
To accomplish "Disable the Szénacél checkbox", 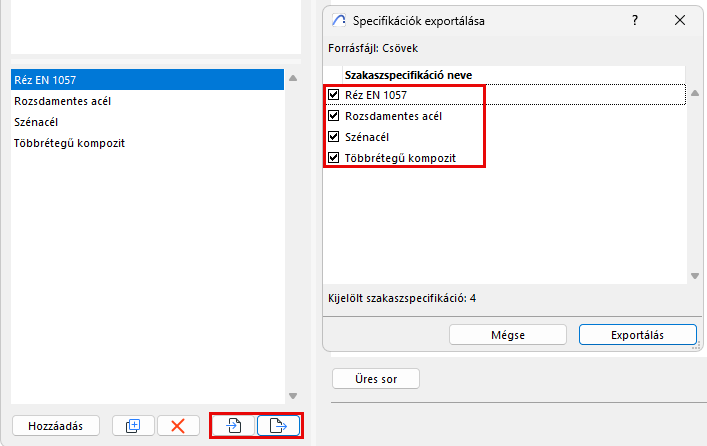I will (335, 137).
